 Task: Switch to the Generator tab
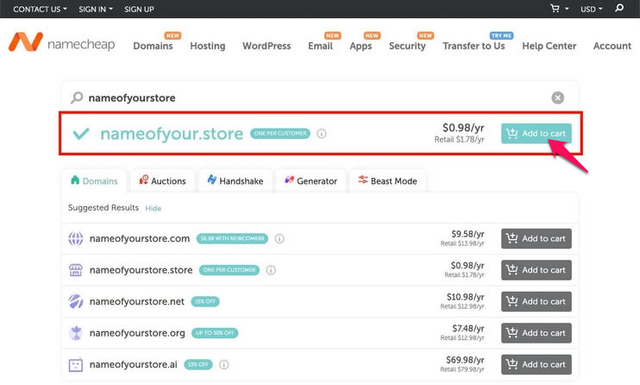click(311, 180)
